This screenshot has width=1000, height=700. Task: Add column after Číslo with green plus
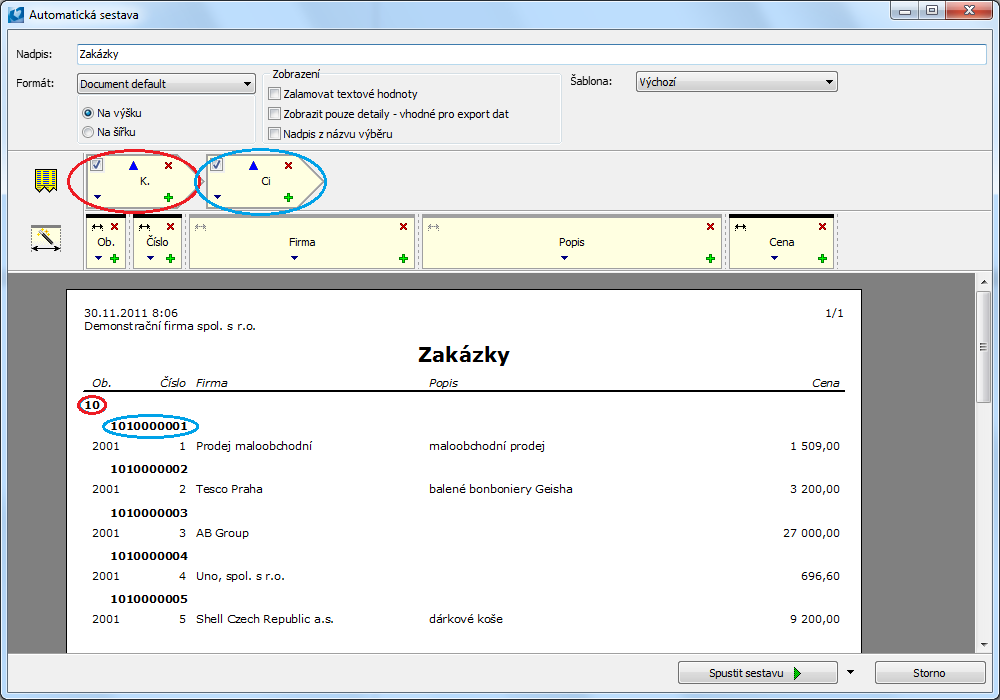click(x=170, y=258)
